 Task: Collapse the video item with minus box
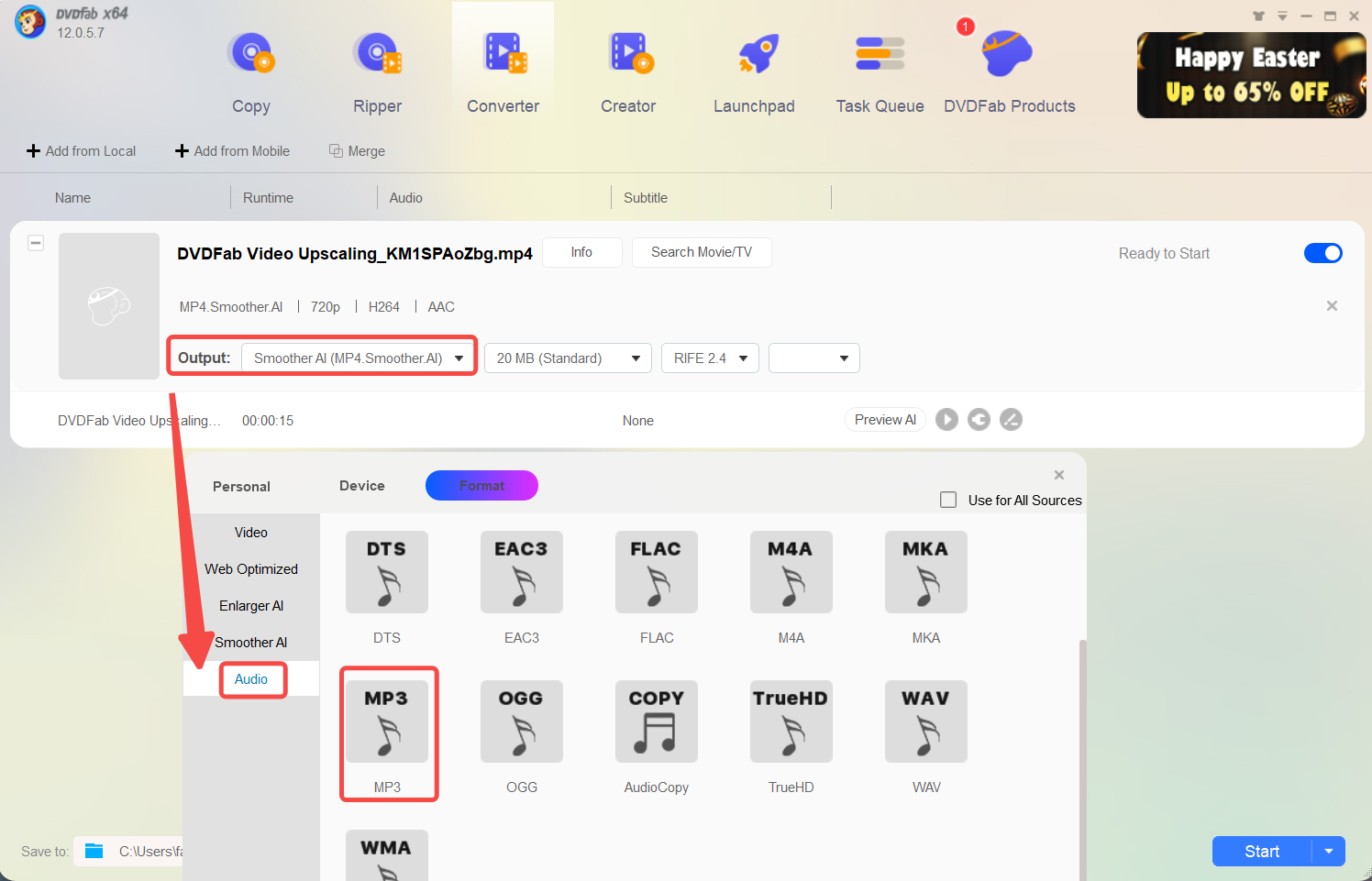click(x=36, y=243)
